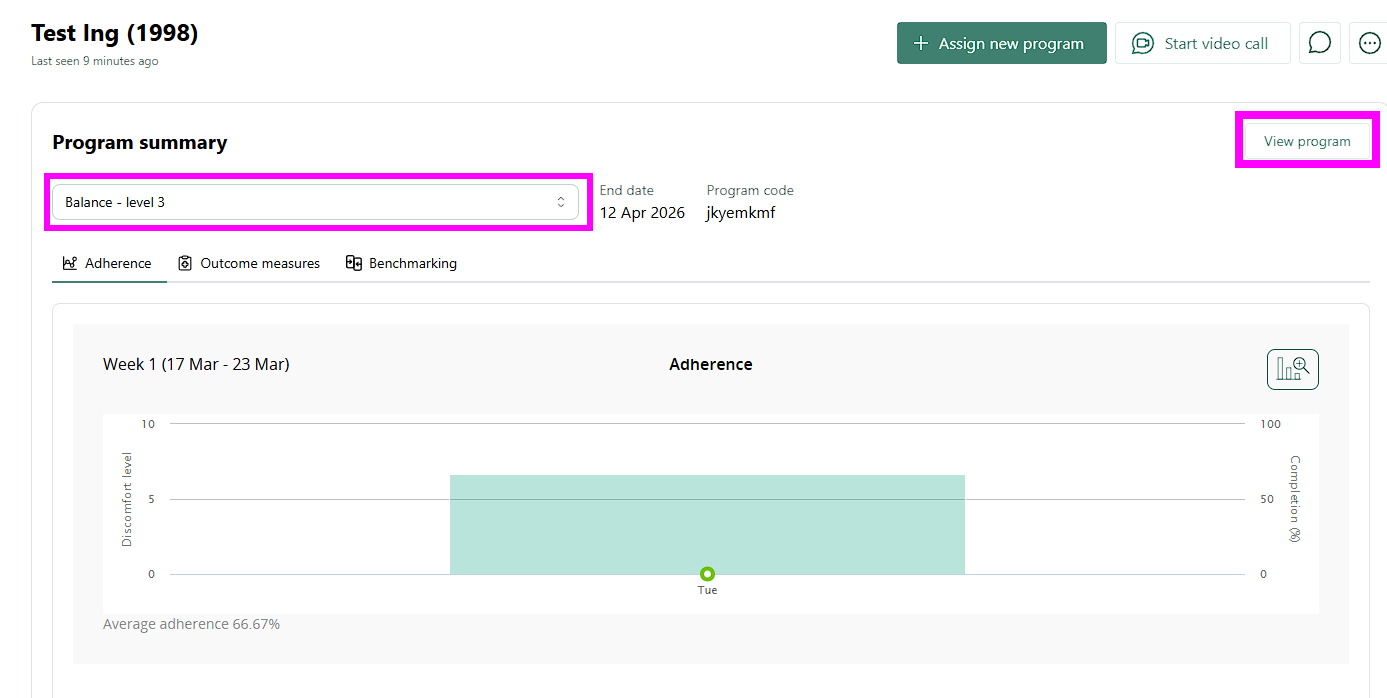Switch to the Outcome measures tab
1387x698 pixels.
pyautogui.click(x=250, y=263)
